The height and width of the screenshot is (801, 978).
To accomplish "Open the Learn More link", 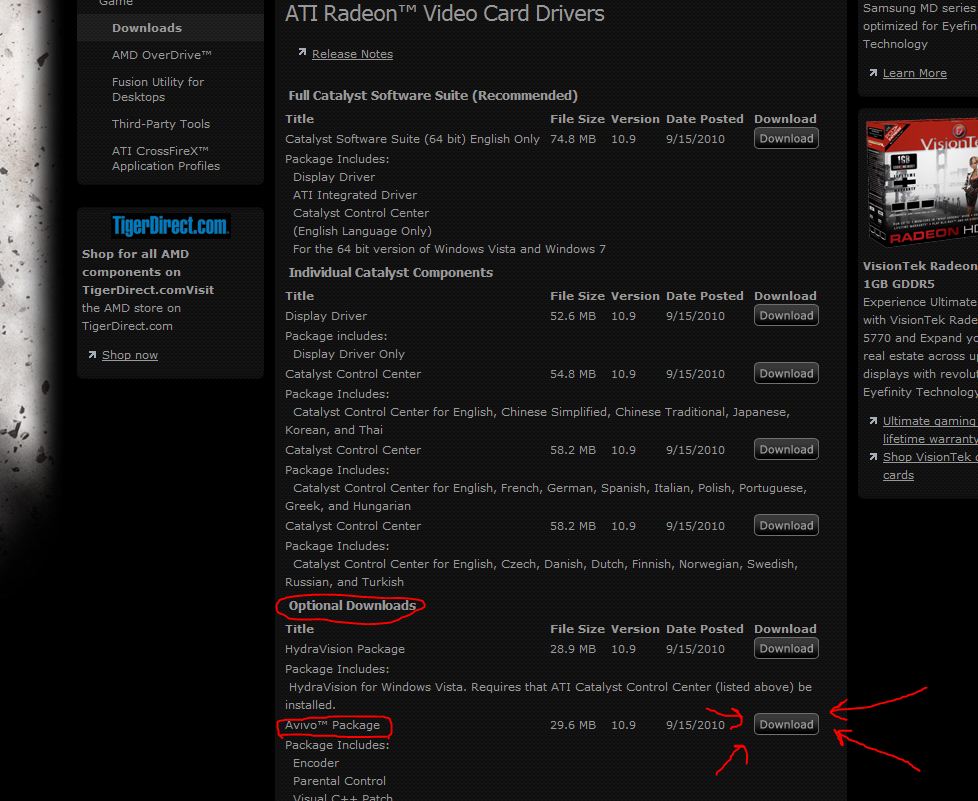I will 914,73.
